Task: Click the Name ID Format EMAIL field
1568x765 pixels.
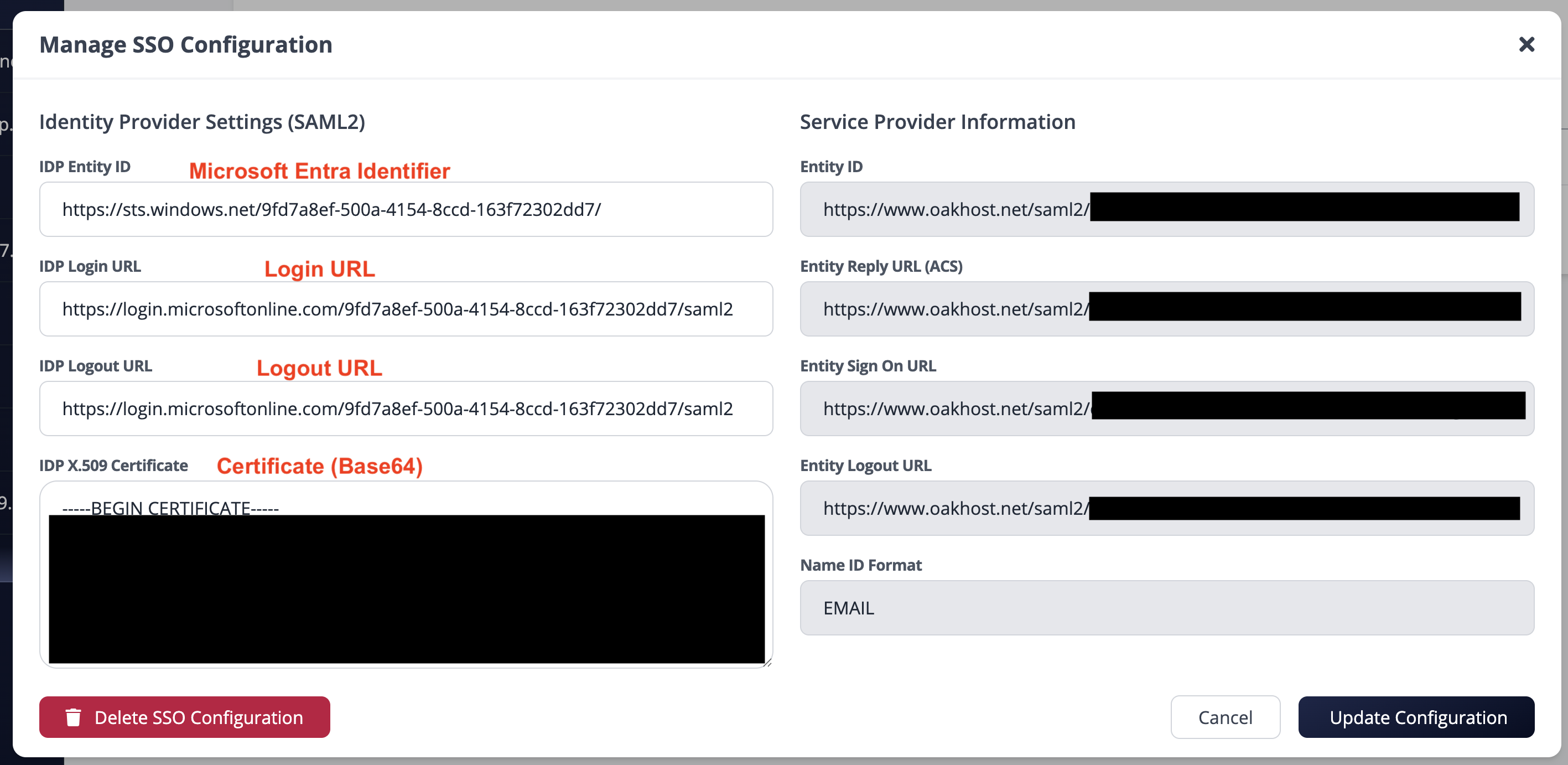Action: click(1166, 608)
